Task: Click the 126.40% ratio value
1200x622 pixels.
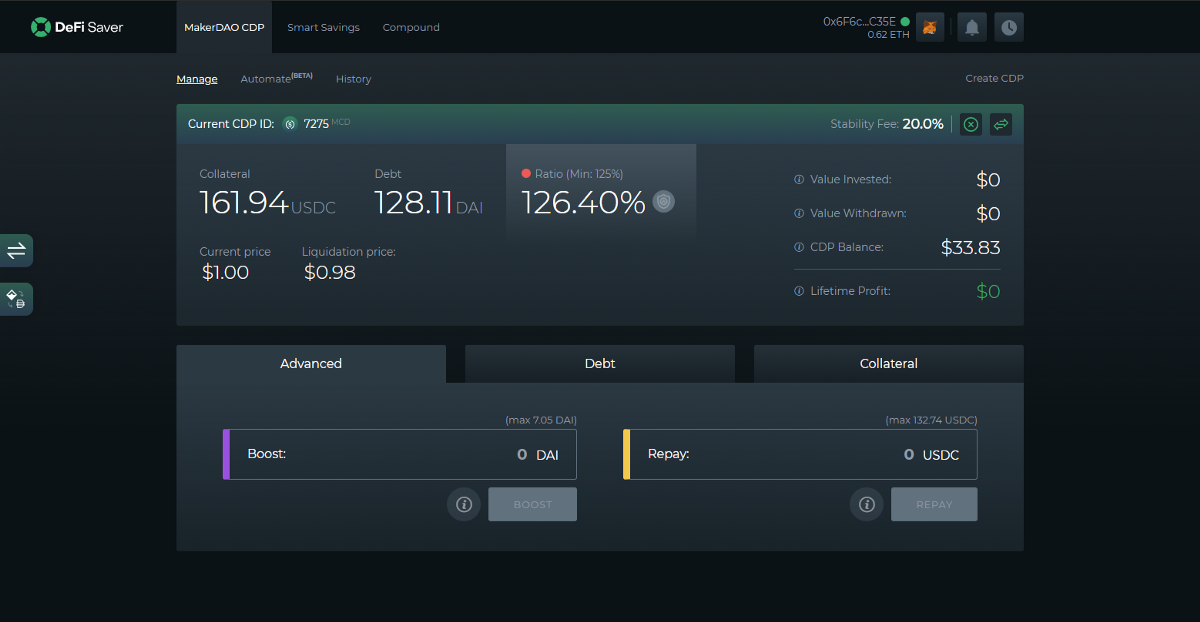Action: 584,203
